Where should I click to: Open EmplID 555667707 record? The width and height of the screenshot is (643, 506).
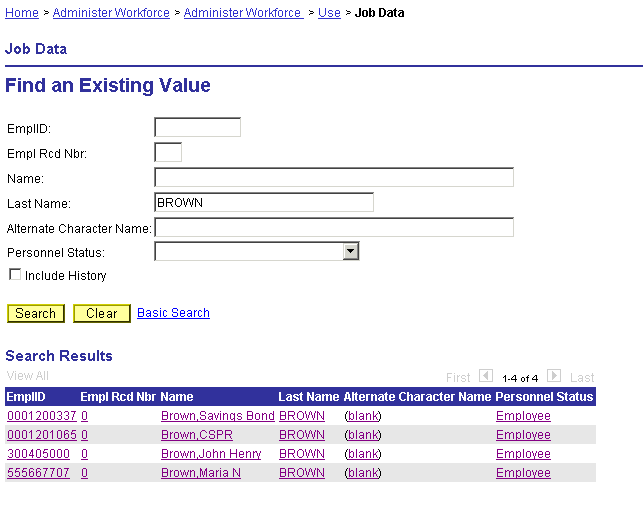[38, 473]
